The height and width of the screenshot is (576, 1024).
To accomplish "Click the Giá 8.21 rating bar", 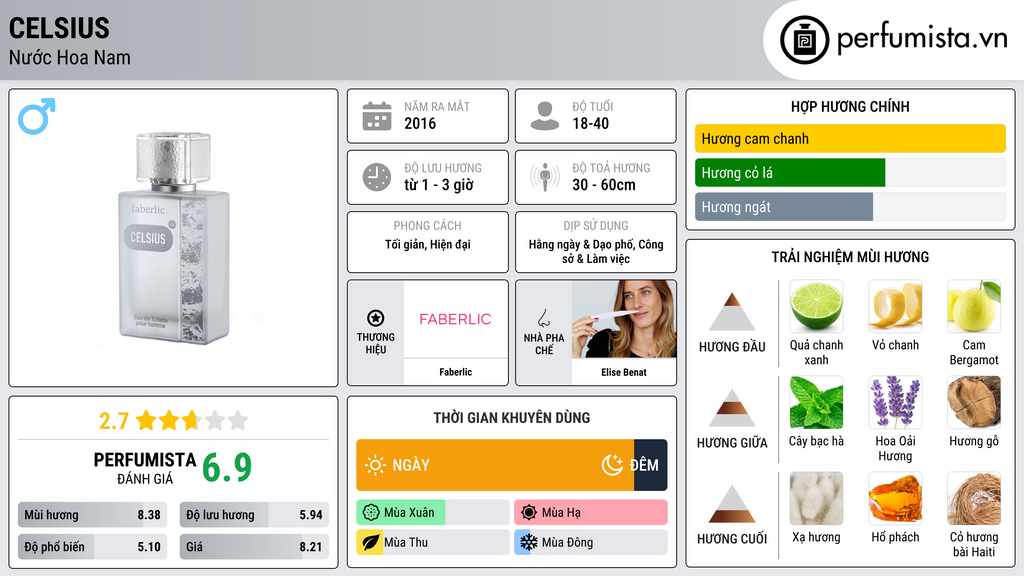I will tap(254, 547).
